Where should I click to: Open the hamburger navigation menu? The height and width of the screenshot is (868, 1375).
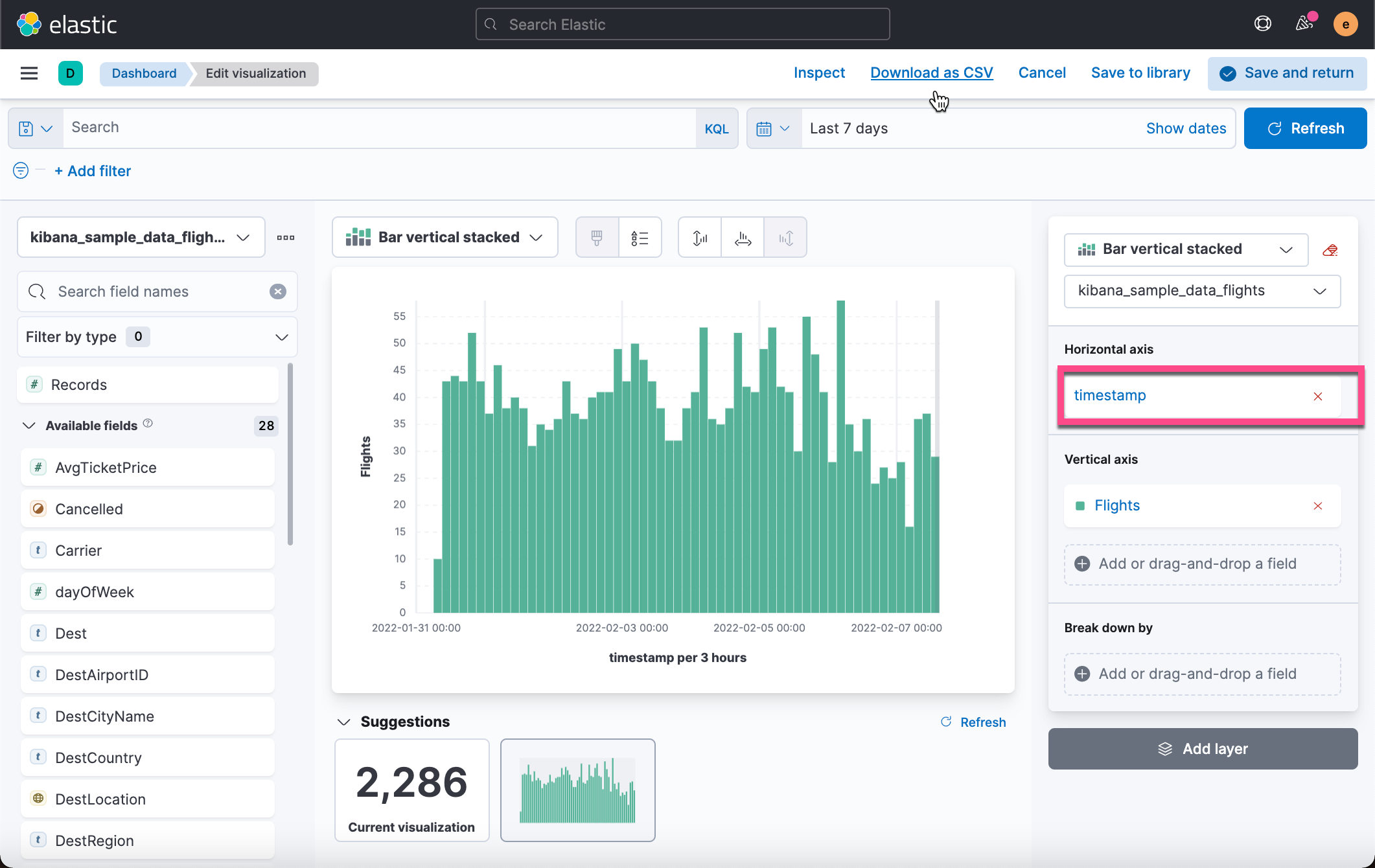[29, 73]
